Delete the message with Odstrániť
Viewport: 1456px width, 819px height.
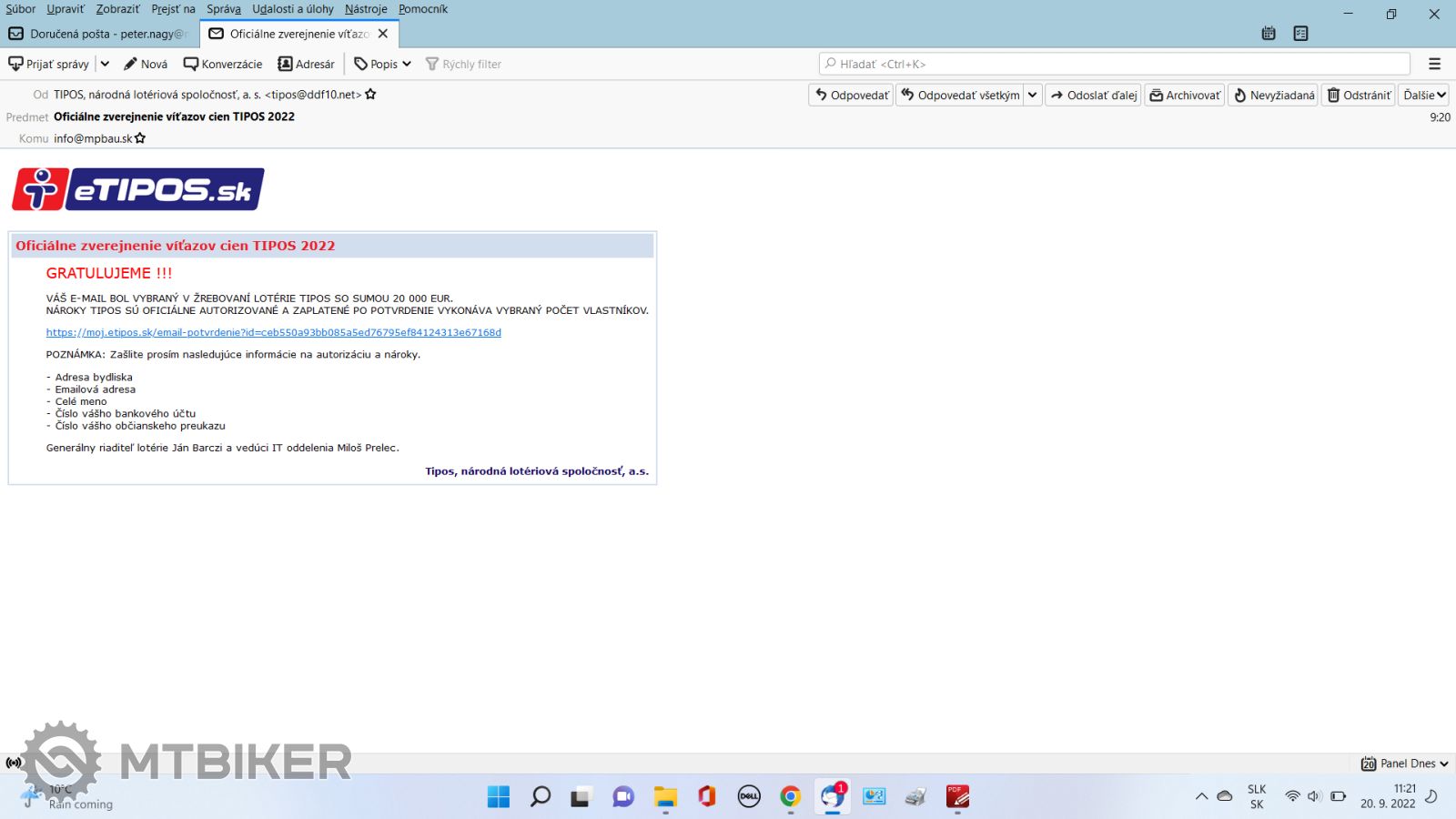point(1360,95)
